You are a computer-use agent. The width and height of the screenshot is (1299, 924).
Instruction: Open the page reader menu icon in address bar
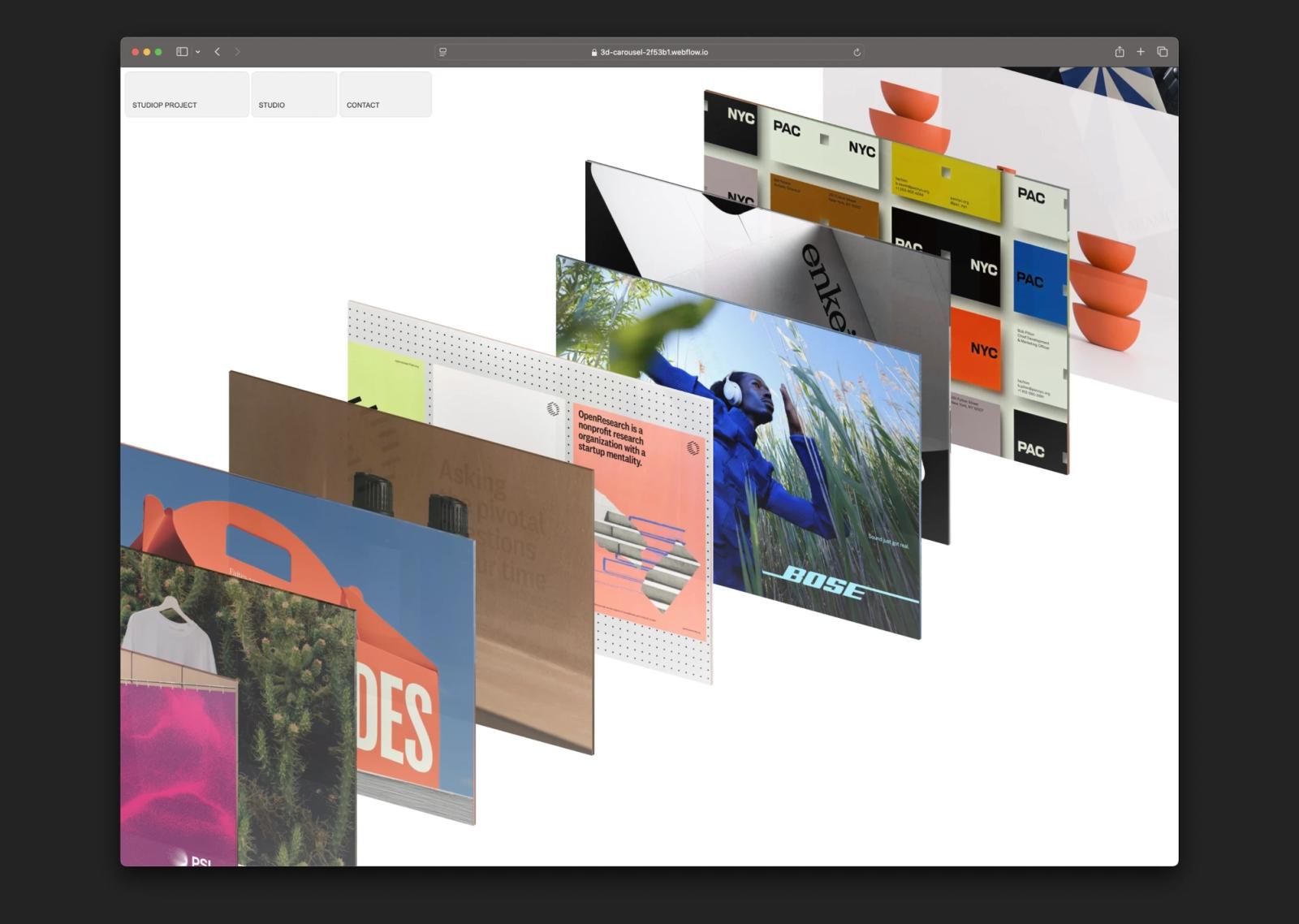pyautogui.click(x=442, y=52)
